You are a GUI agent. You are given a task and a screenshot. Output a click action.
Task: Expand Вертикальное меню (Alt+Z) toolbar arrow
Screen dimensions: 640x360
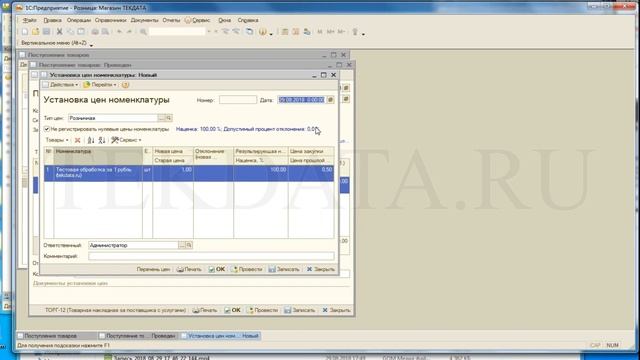91,44
